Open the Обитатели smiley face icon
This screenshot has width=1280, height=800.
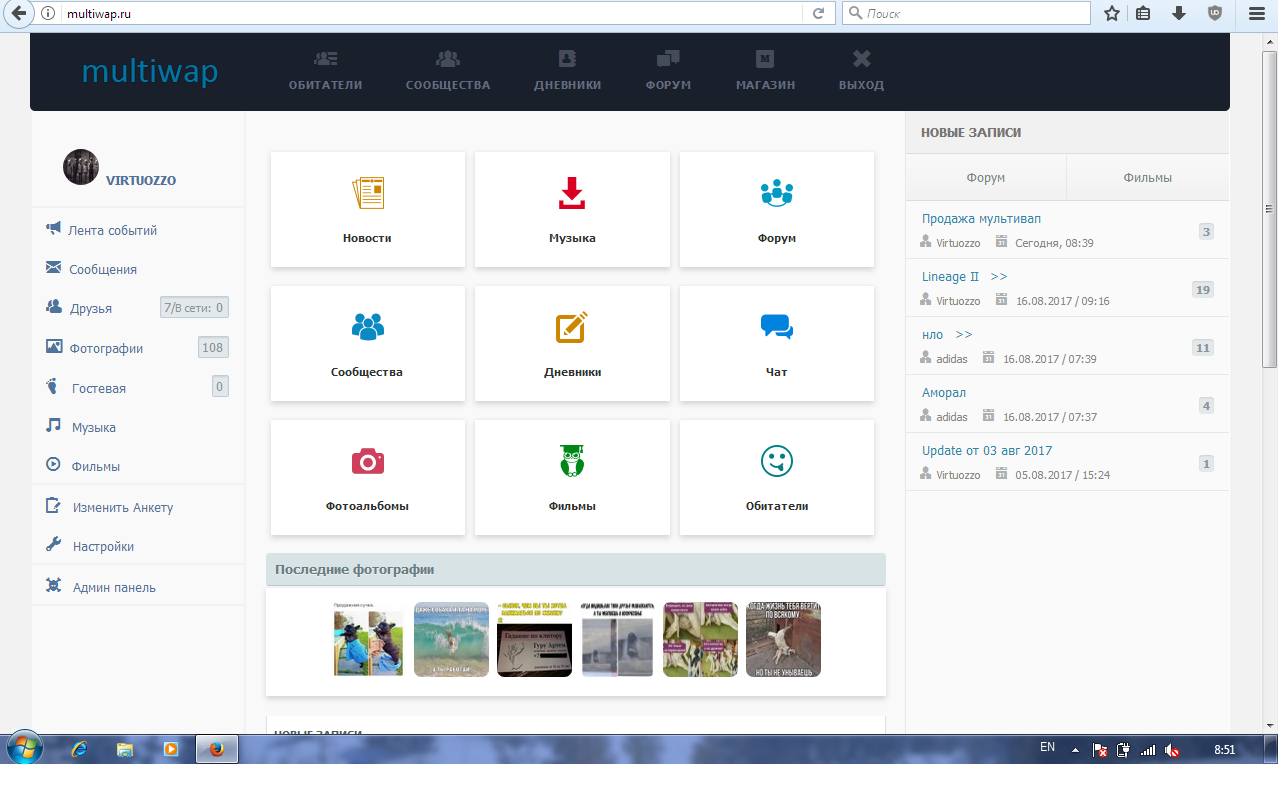click(776, 461)
